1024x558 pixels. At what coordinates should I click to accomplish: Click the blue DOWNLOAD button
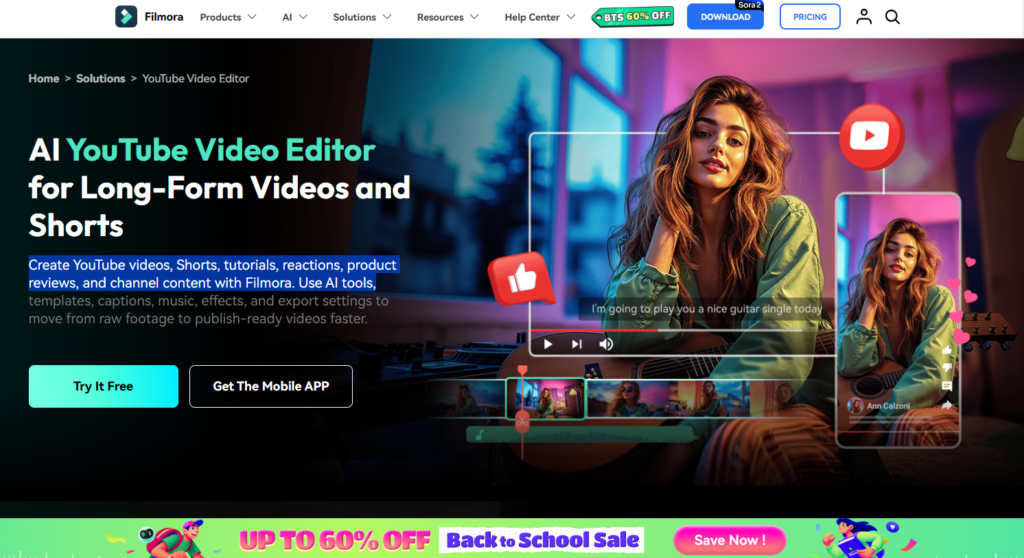pyautogui.click(x=725, y=17)
